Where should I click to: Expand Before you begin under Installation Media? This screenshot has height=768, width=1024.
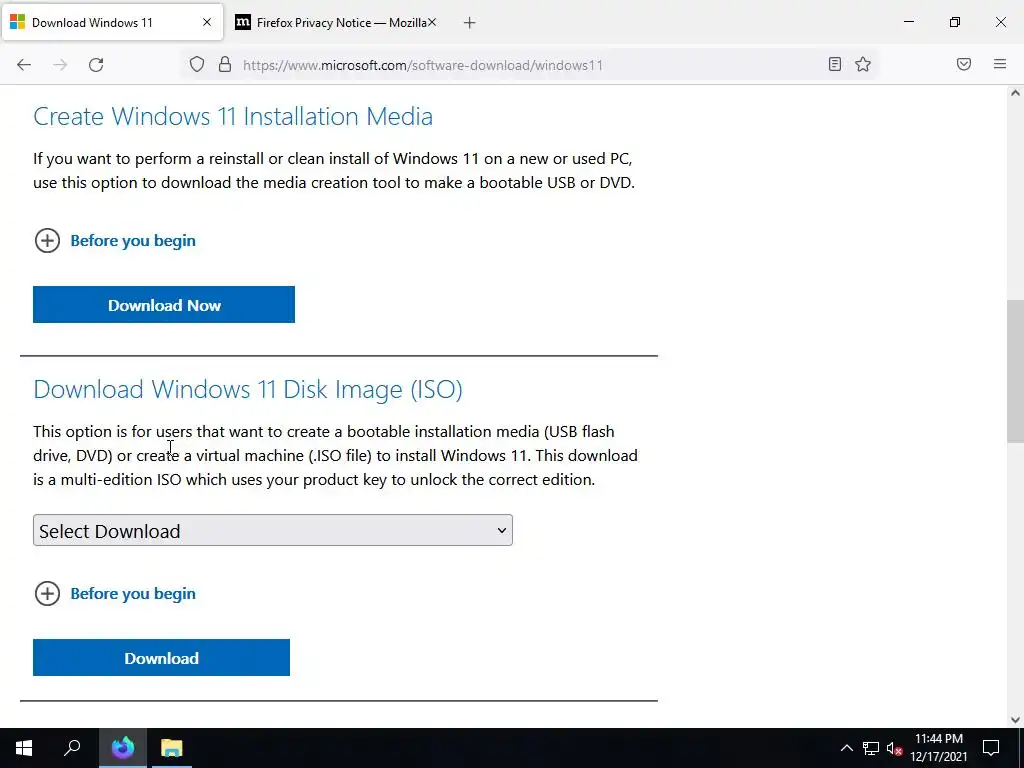pos(115,241)
